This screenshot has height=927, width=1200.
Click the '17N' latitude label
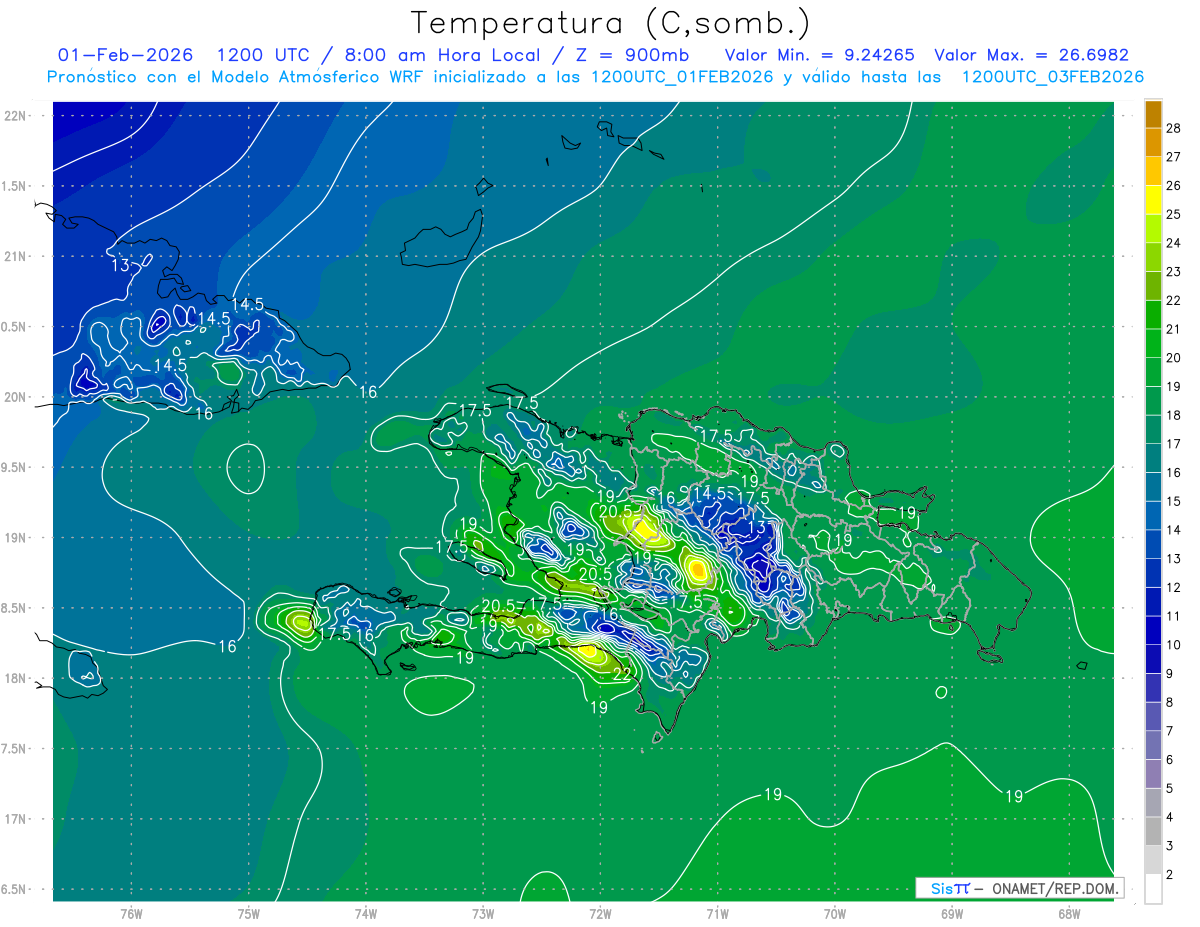[x=16, y=819]
